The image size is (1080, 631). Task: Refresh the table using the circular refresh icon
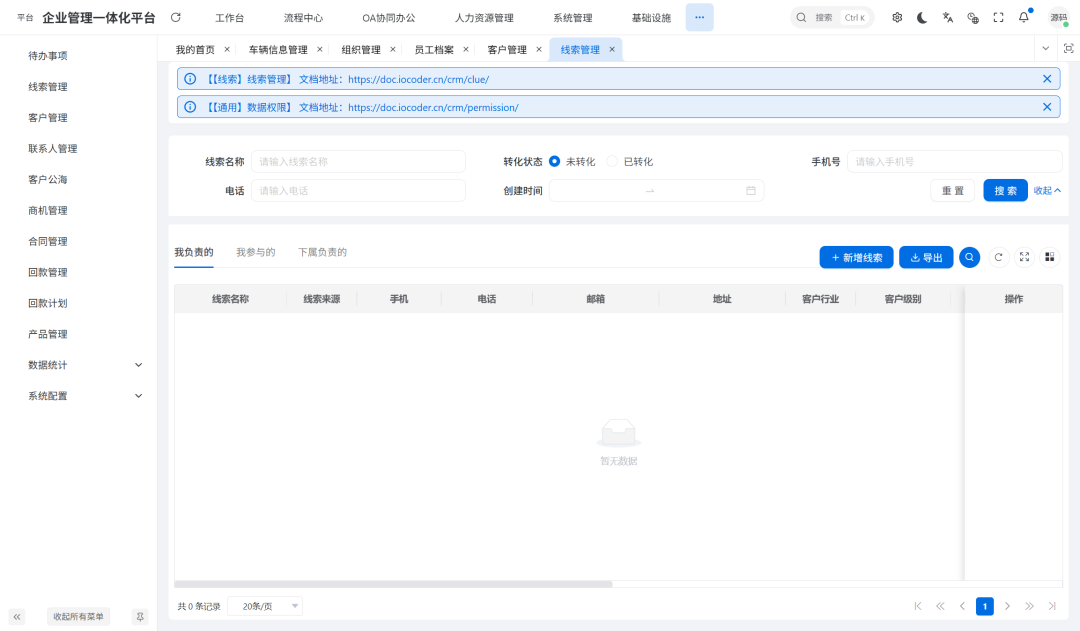click(x=998, y=257)
